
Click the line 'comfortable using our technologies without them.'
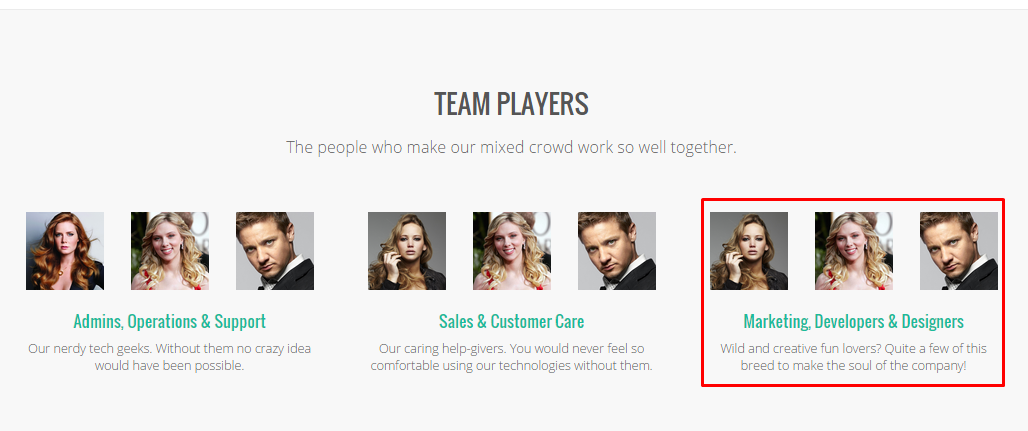(511, 365)
